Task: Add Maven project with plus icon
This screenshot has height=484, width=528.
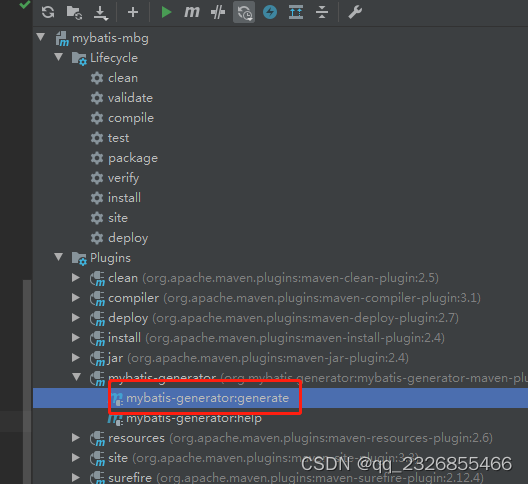Action: tap(133, 12)
